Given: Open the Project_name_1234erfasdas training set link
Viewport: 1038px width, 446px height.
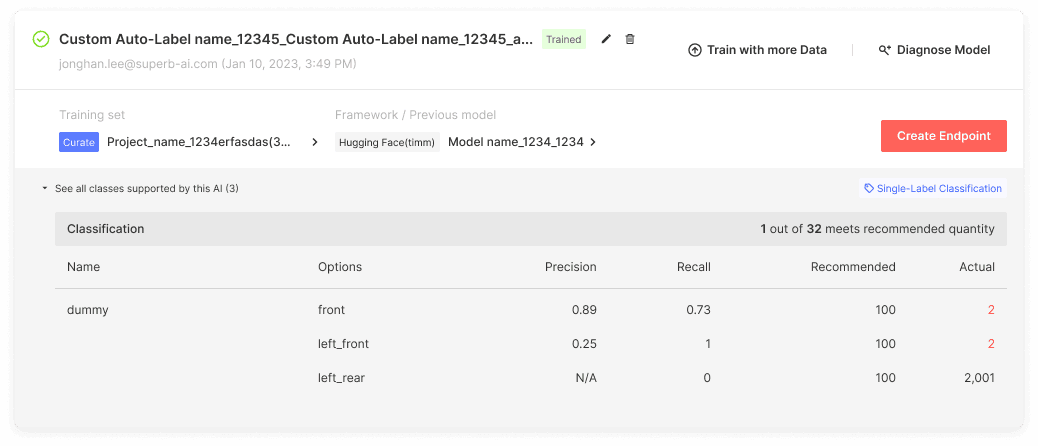Looking at the screenshot, I should click(199, 142).
